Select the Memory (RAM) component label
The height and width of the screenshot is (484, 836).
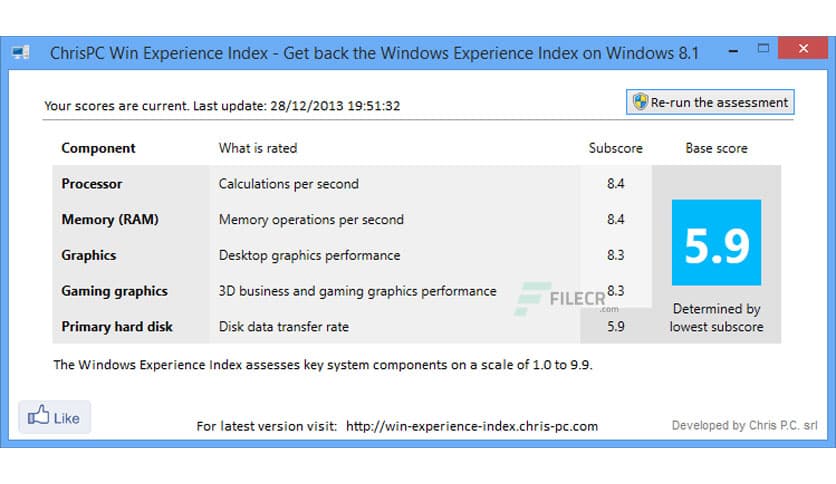[110, 220]
